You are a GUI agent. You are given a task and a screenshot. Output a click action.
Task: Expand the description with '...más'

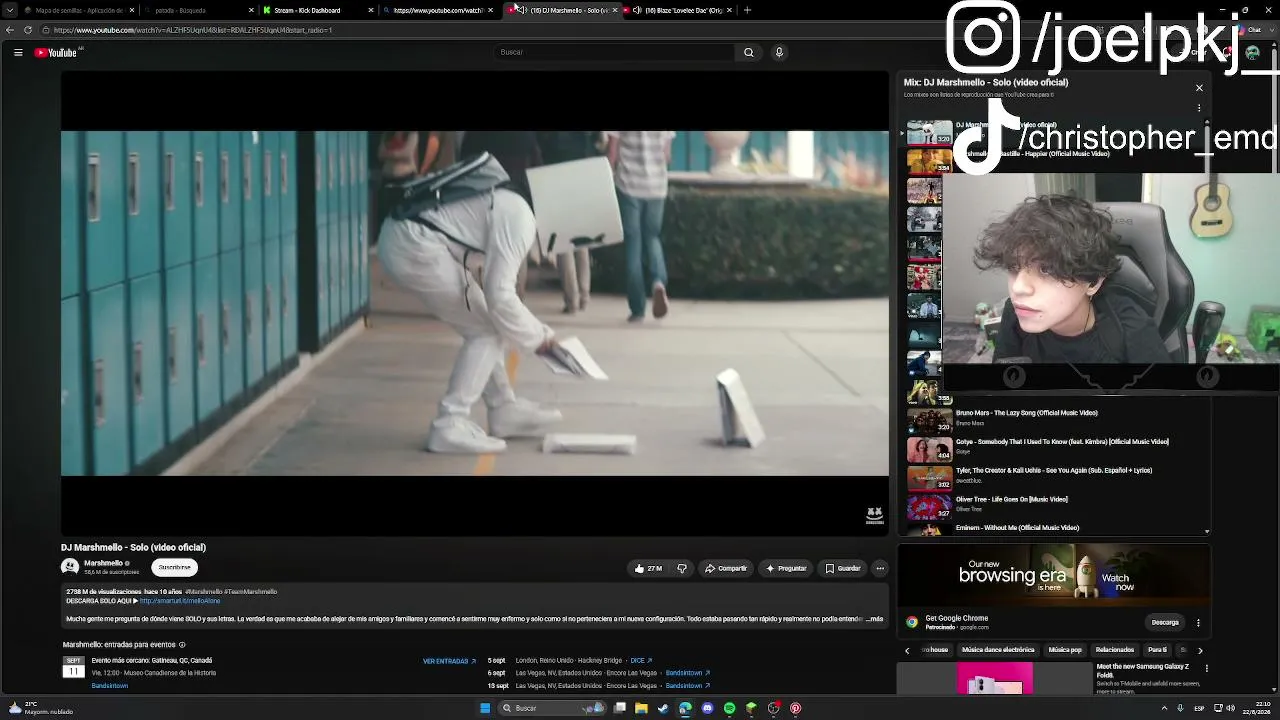tap(874, 619)
